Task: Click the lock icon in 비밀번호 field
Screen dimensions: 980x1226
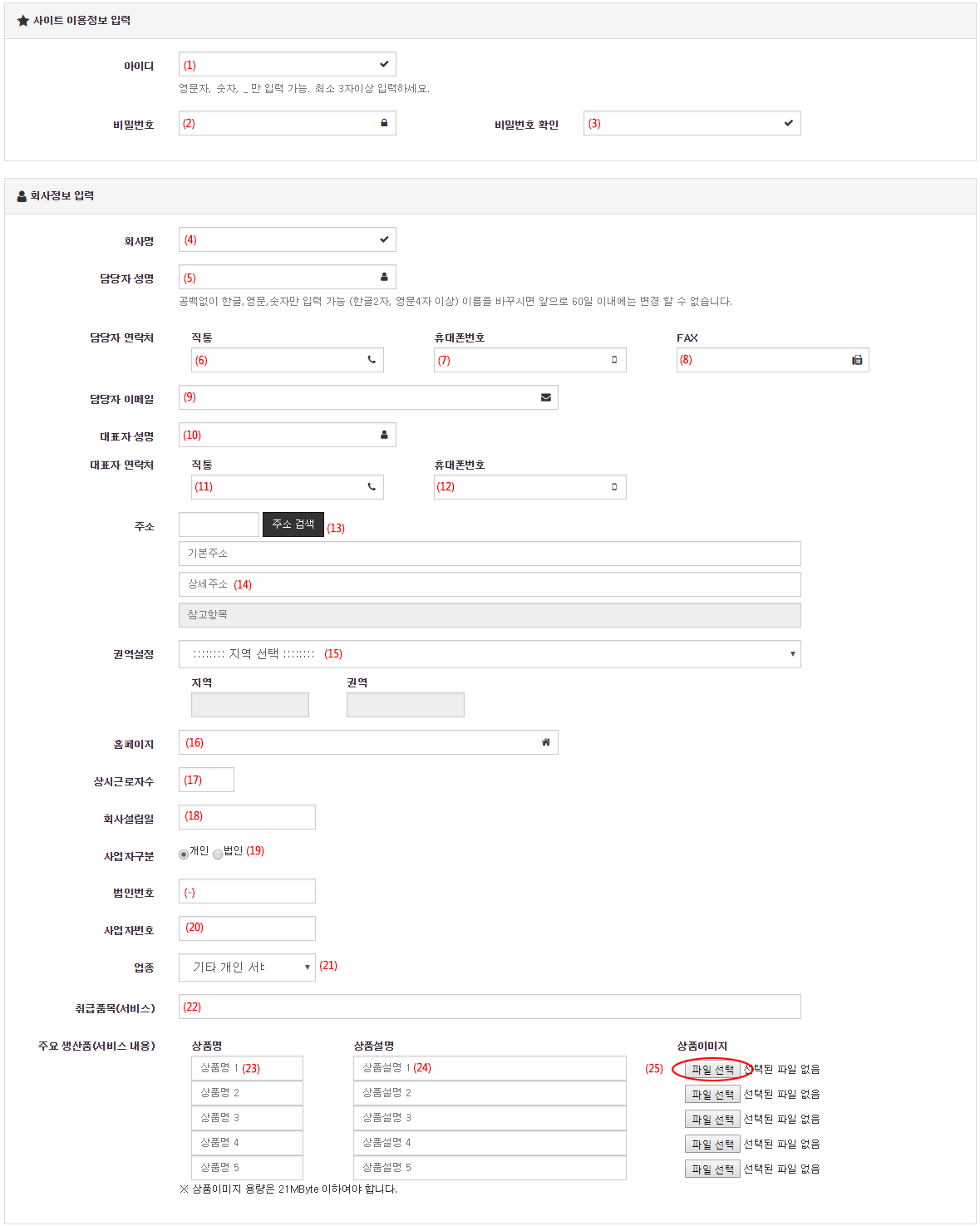Action: tap(384, 123)
